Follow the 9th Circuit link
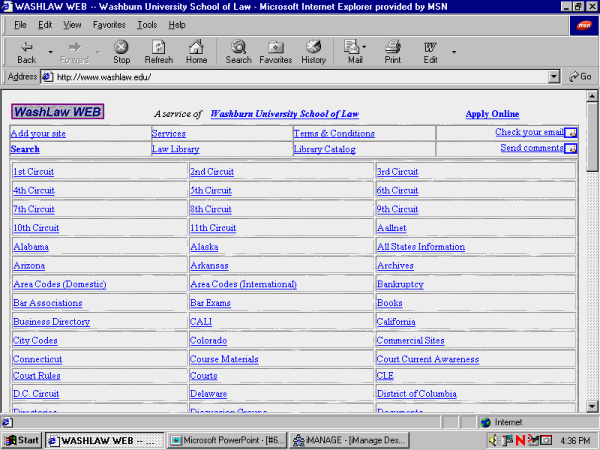This screenshot has height=450, width=600. pos(397,209)
